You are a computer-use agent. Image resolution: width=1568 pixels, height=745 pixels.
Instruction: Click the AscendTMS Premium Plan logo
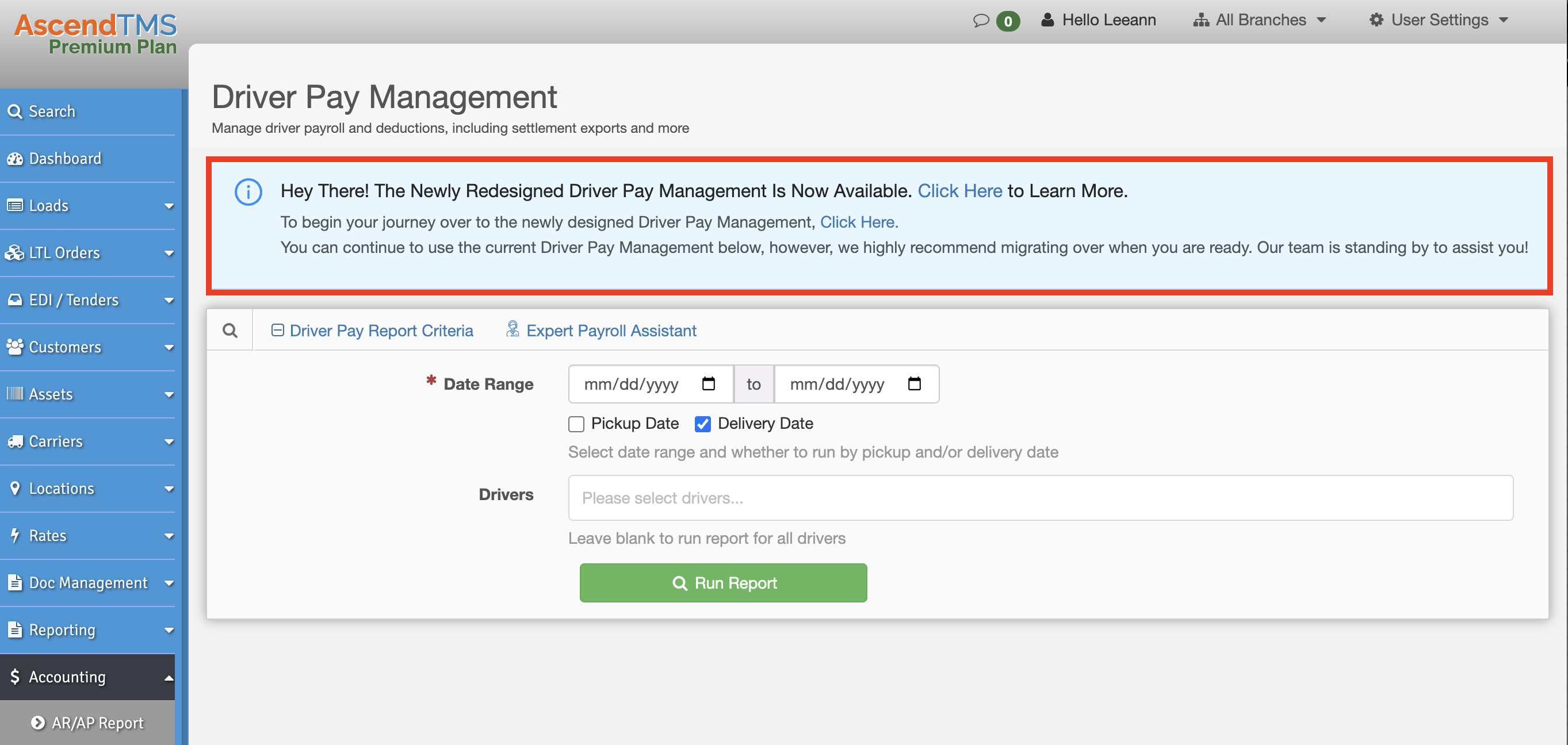[95, 33]
